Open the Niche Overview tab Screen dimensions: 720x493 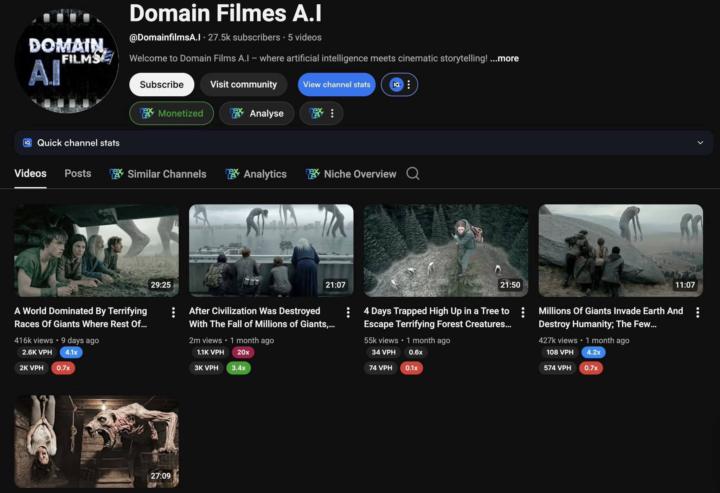coord(351,174)
